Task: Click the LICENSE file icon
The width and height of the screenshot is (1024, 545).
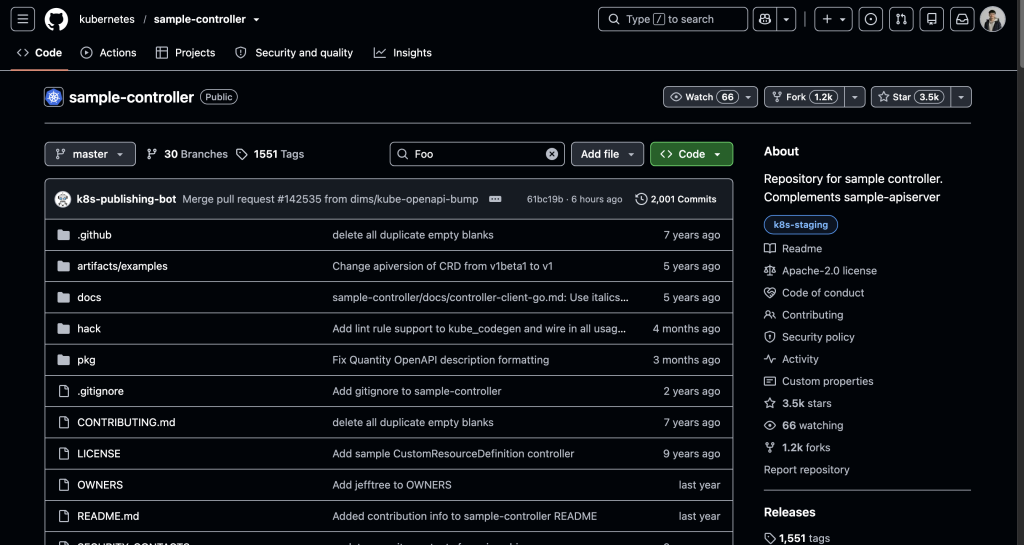Action: [x=63, y=454]
